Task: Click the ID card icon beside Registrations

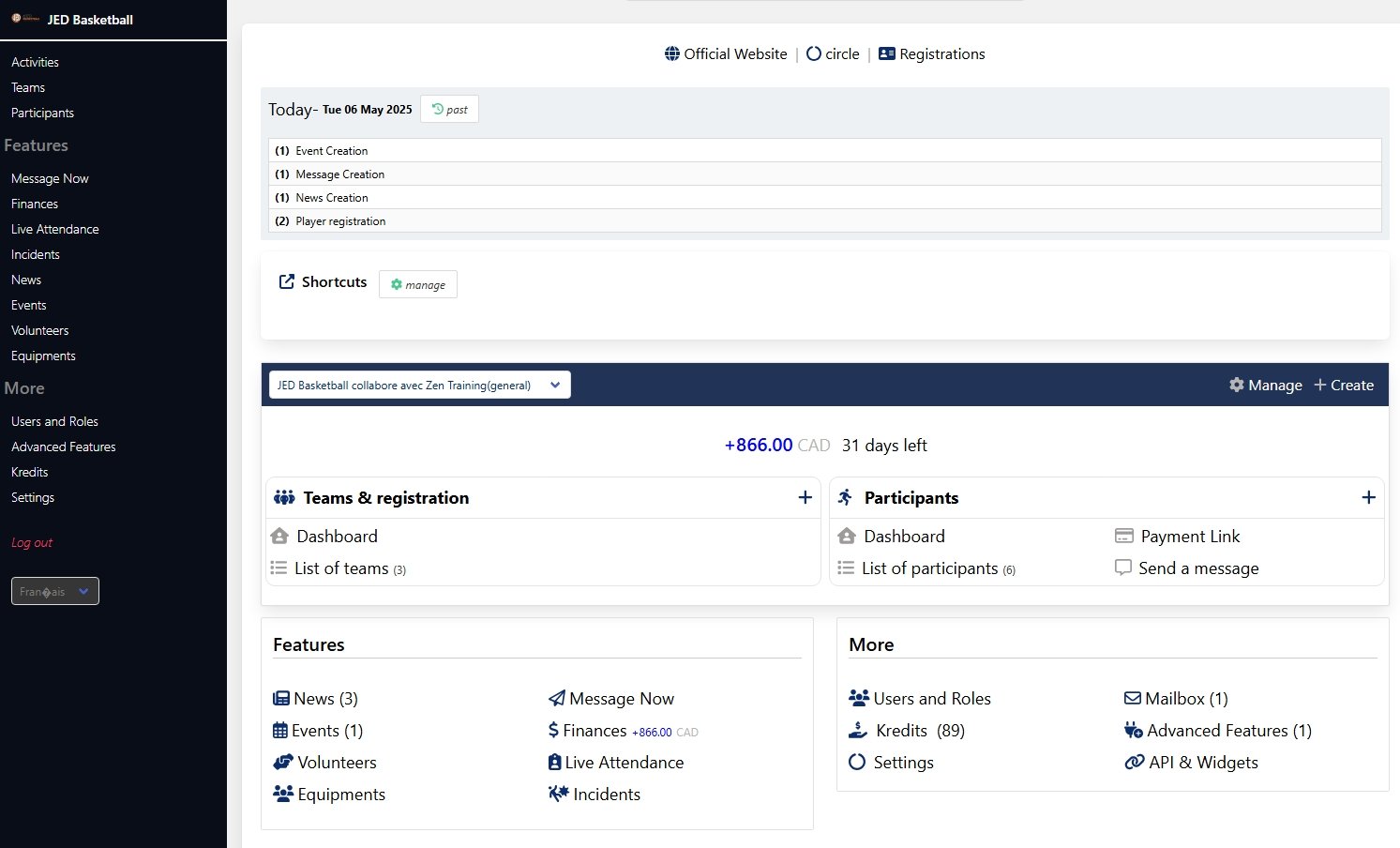Action: point(887,54)
